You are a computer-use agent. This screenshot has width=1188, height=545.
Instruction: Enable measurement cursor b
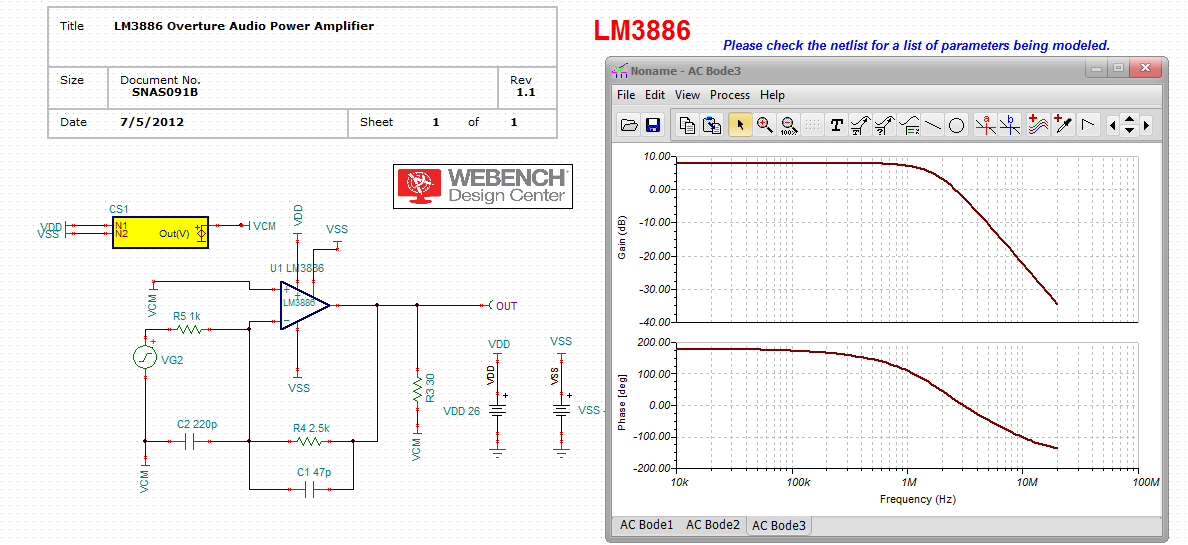coord(1009,125)
